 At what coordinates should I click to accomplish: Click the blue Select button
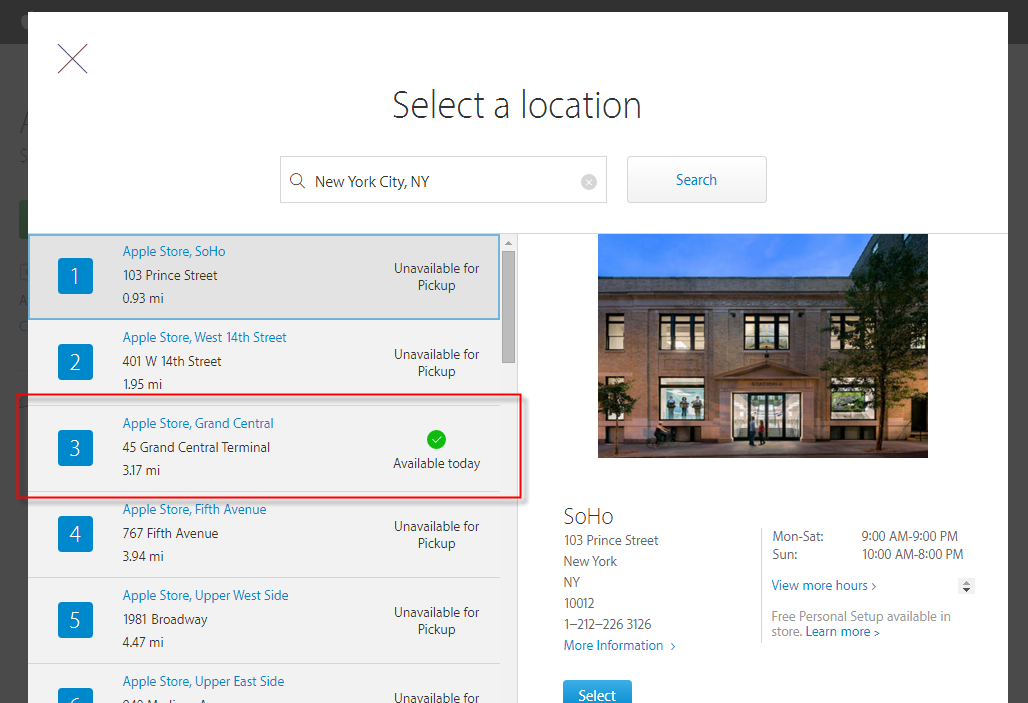(x=597, y=693)
